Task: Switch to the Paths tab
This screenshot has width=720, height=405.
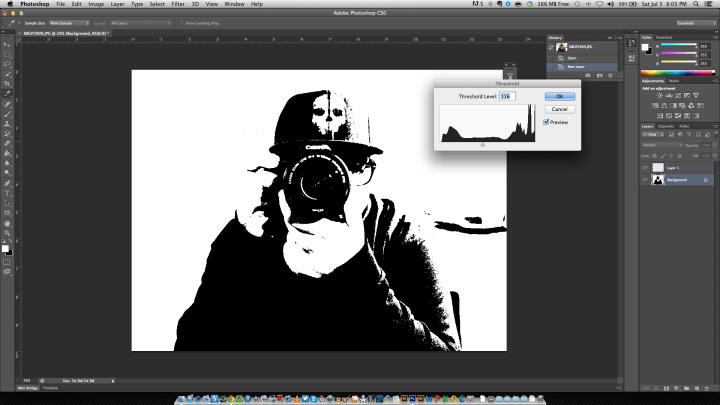Action: tap(684, 126)
